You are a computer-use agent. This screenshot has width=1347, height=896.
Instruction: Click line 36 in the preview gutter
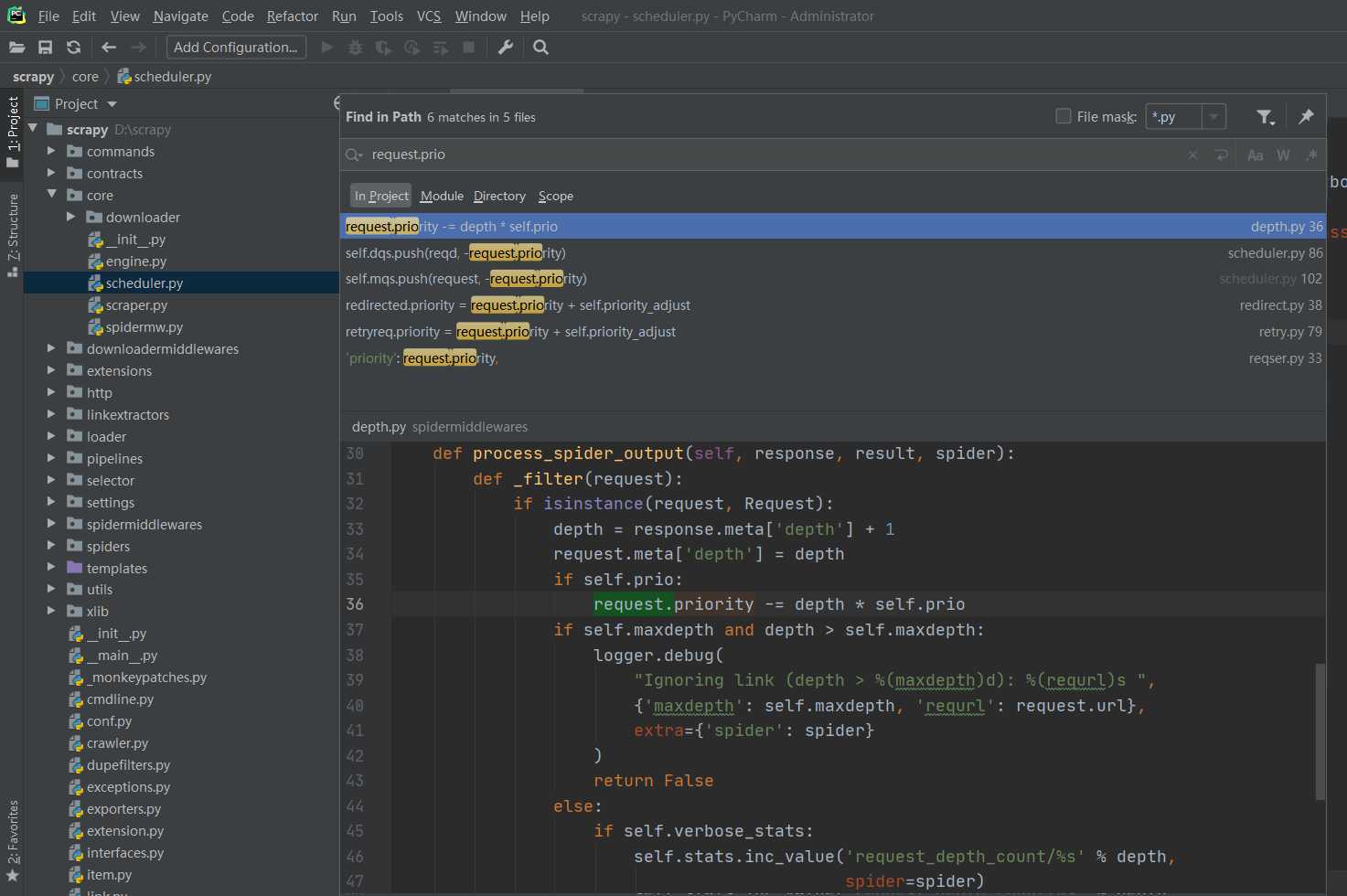pos(354,604)
